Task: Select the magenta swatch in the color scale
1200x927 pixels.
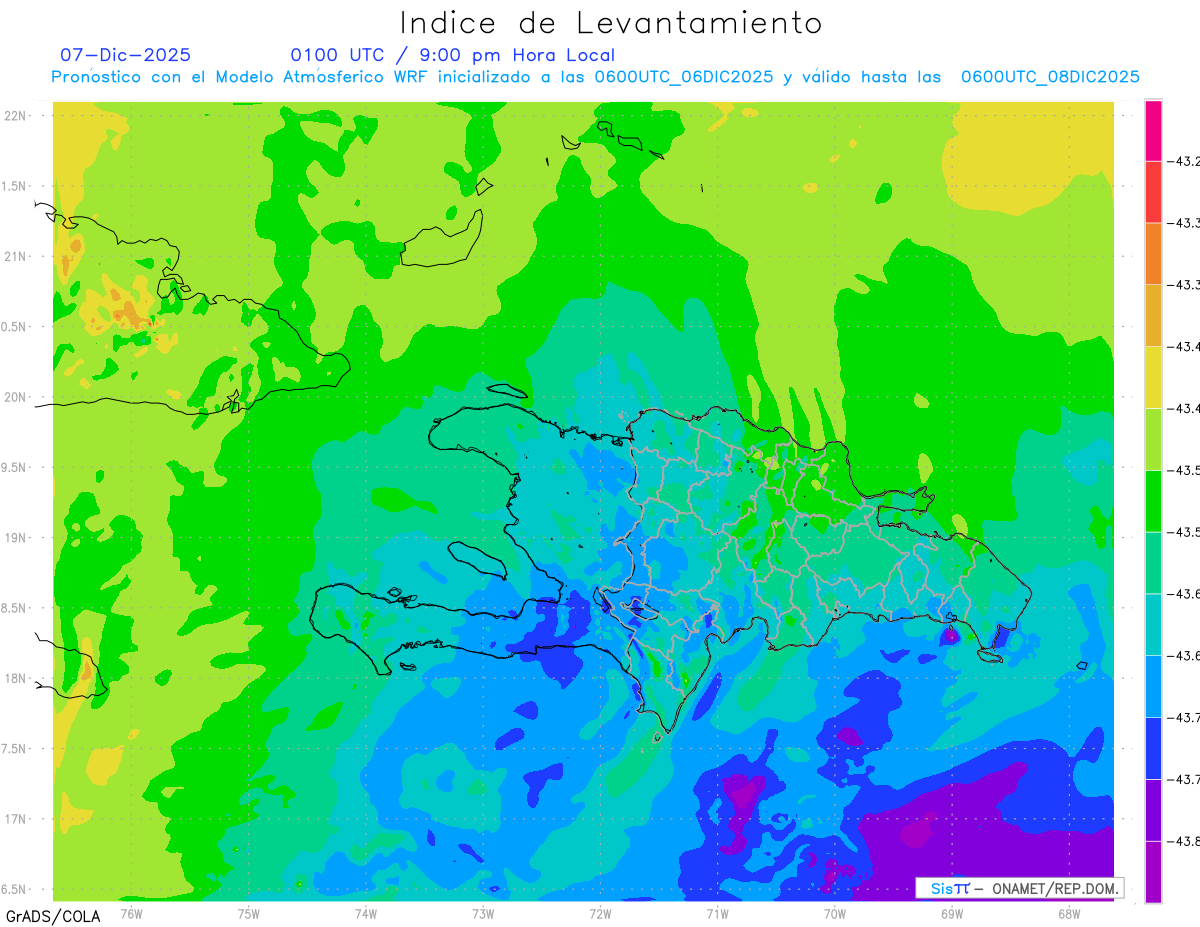Action: click(1153, 130)
